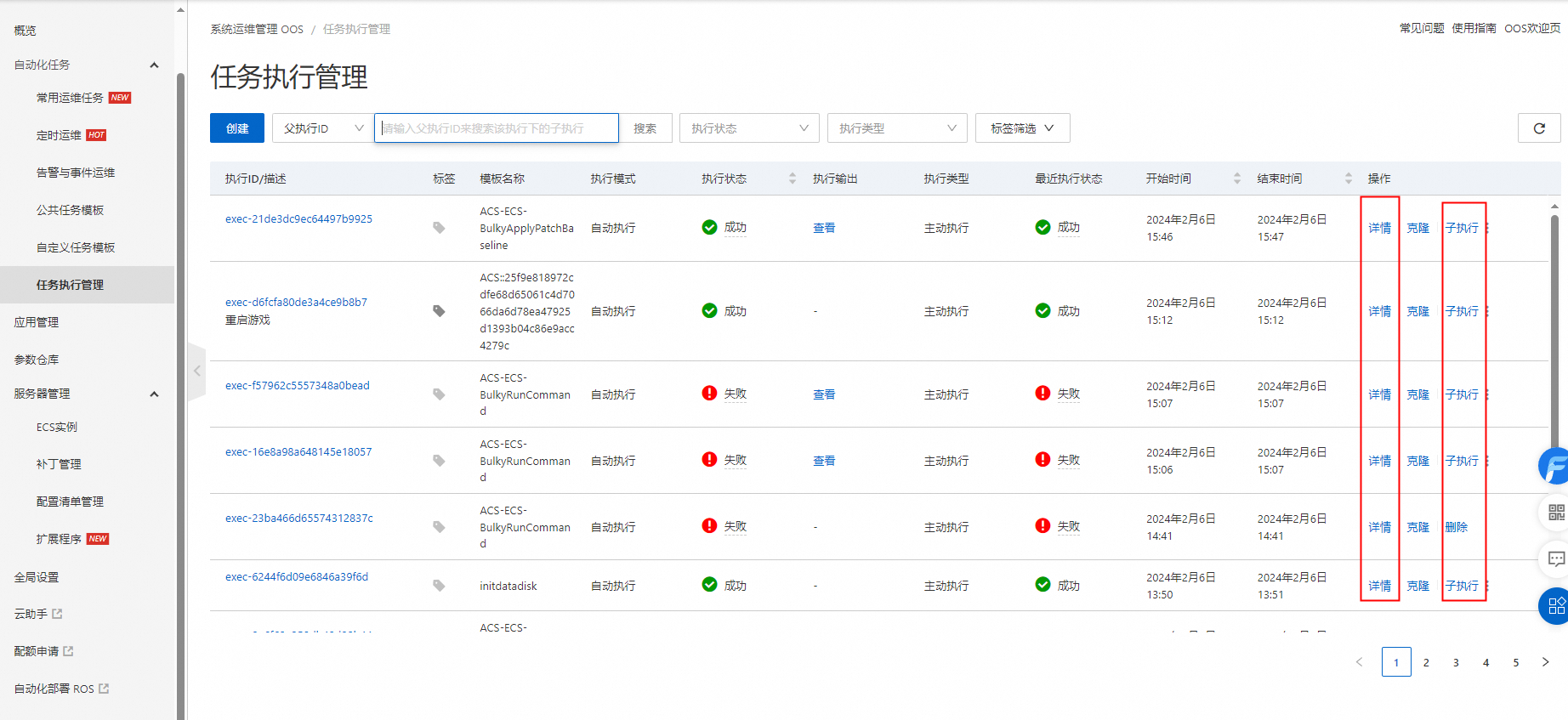Go to page 3 in pagination

tap(1456, 662)
